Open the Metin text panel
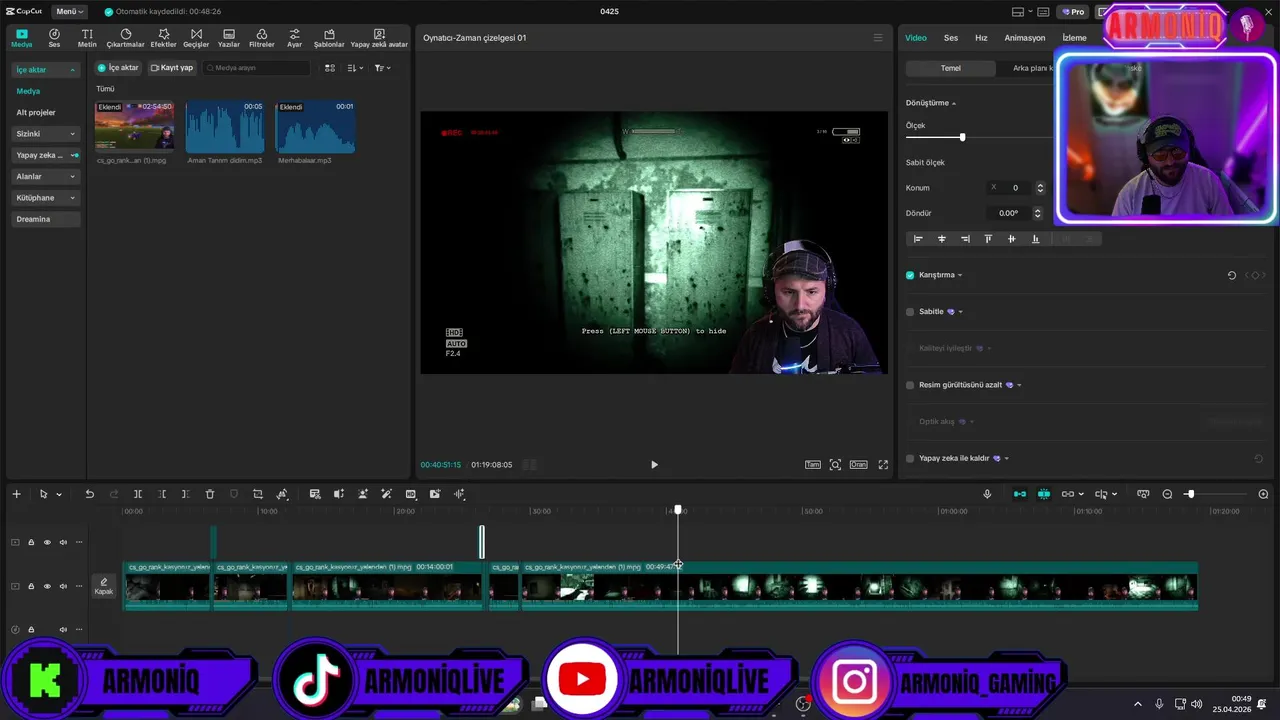Screen dimensions: 1280x720 click(87, 38)
